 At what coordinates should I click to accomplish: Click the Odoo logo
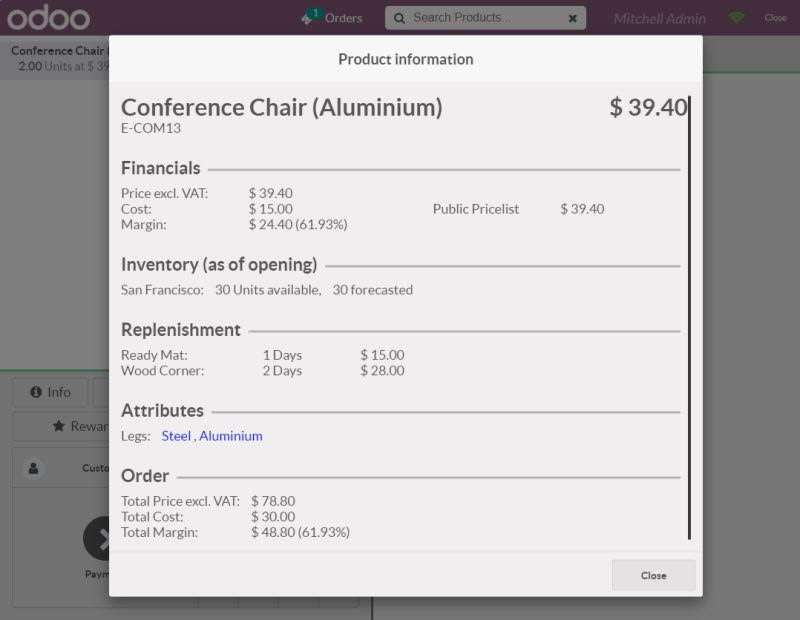click(48, 18)
